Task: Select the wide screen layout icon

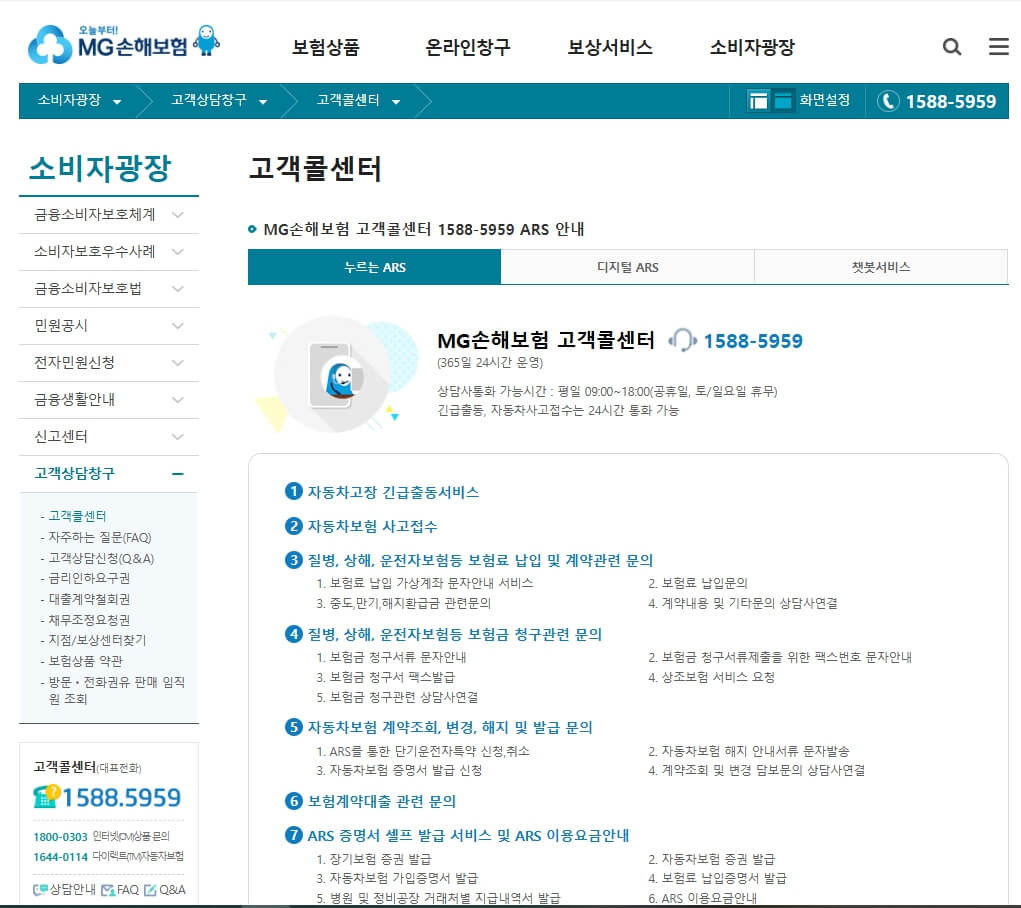Action: (782, 101)
